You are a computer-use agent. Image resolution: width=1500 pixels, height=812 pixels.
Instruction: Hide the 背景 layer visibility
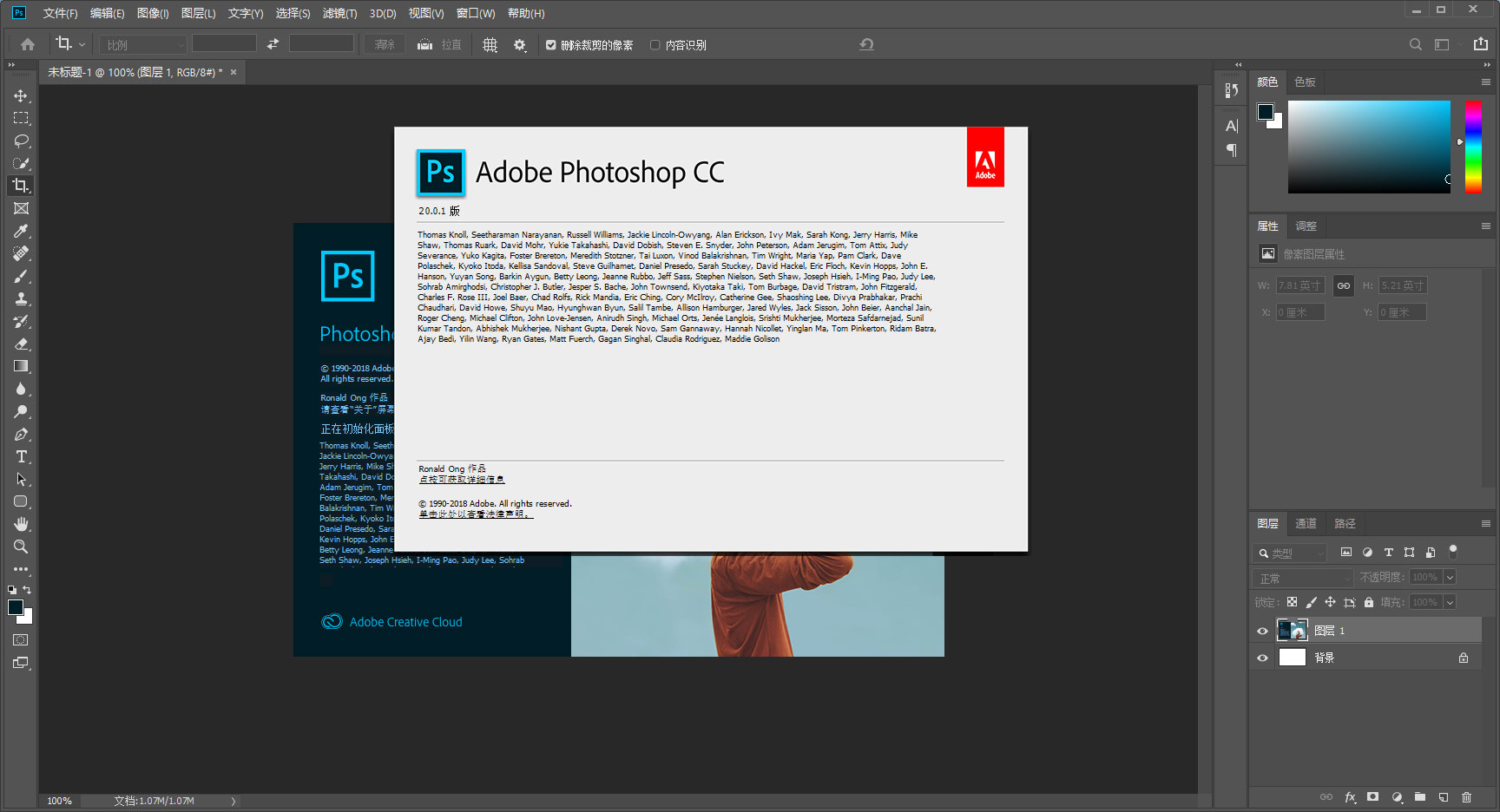(x=1262, y=657)
